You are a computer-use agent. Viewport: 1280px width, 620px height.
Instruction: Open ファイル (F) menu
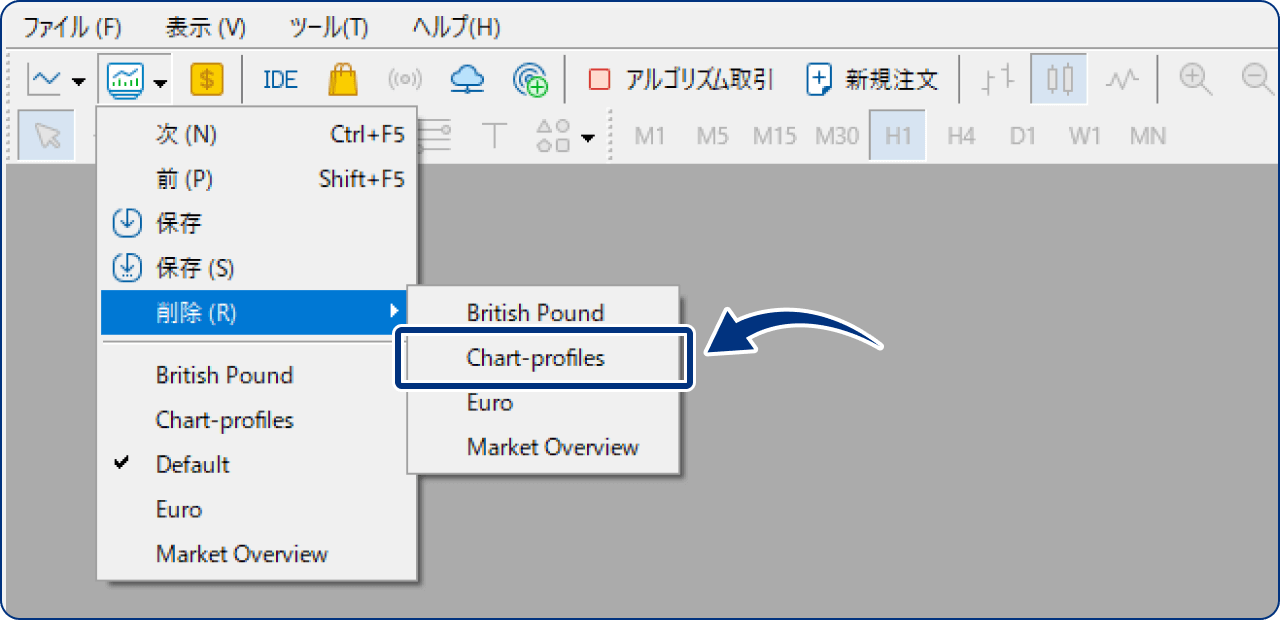coord(72,27)
